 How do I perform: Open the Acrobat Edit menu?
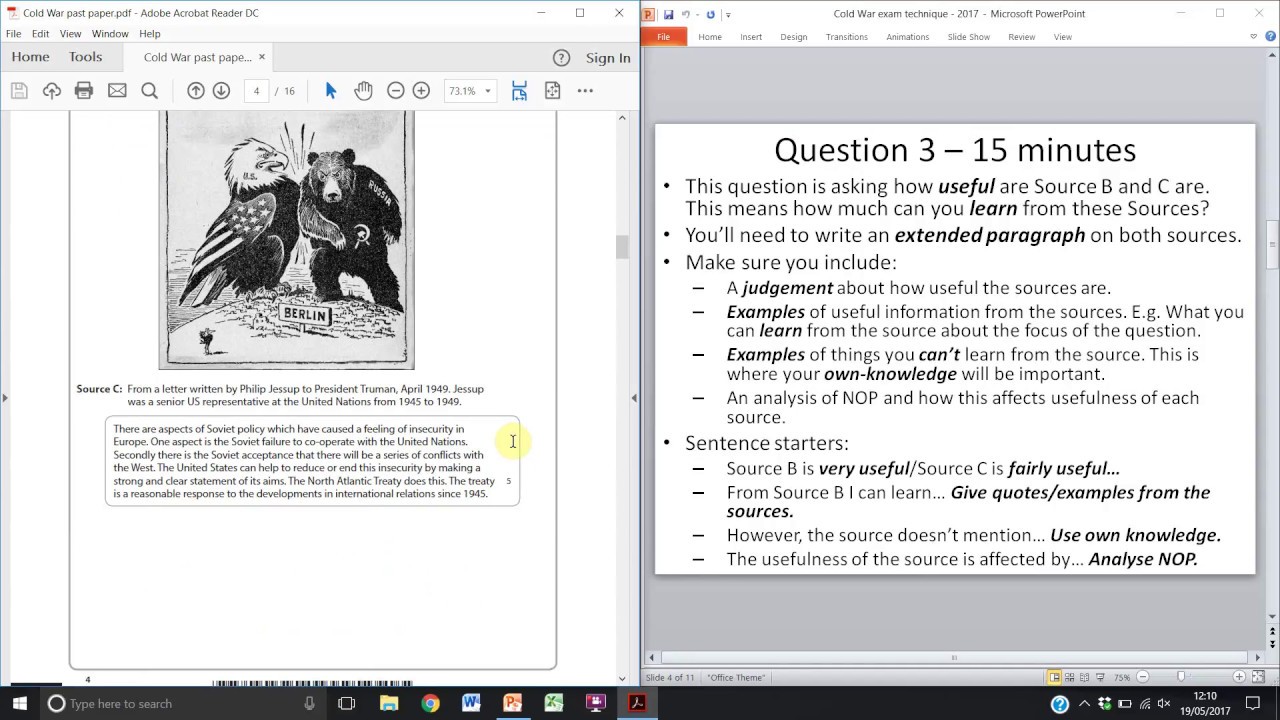(41, 34)
